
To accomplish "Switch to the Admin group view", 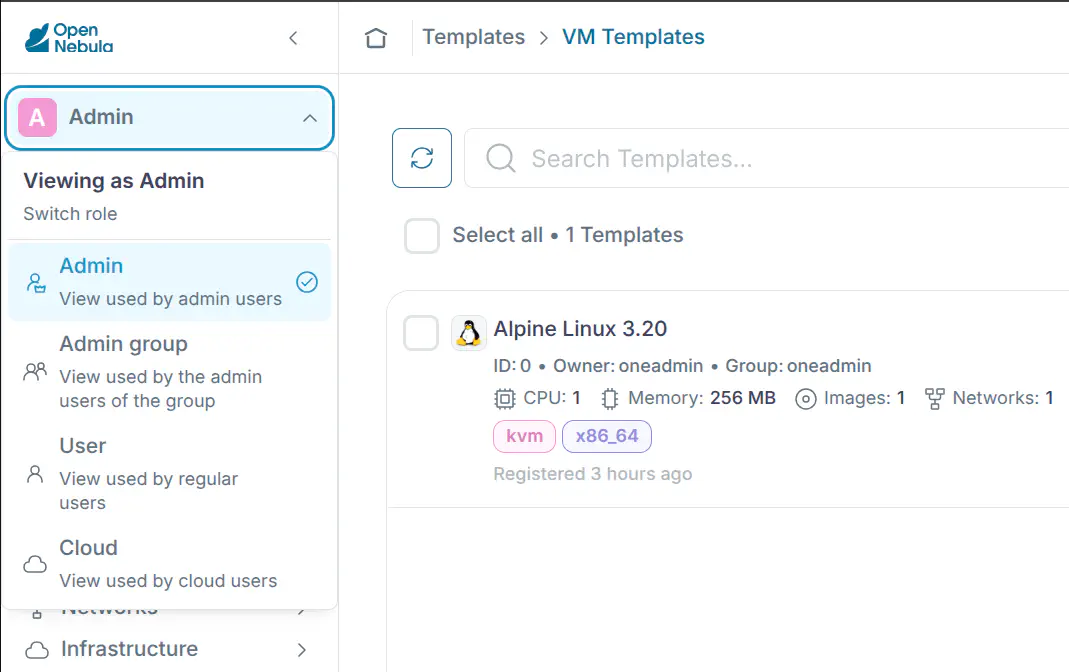I will click(x=169, y=371).
